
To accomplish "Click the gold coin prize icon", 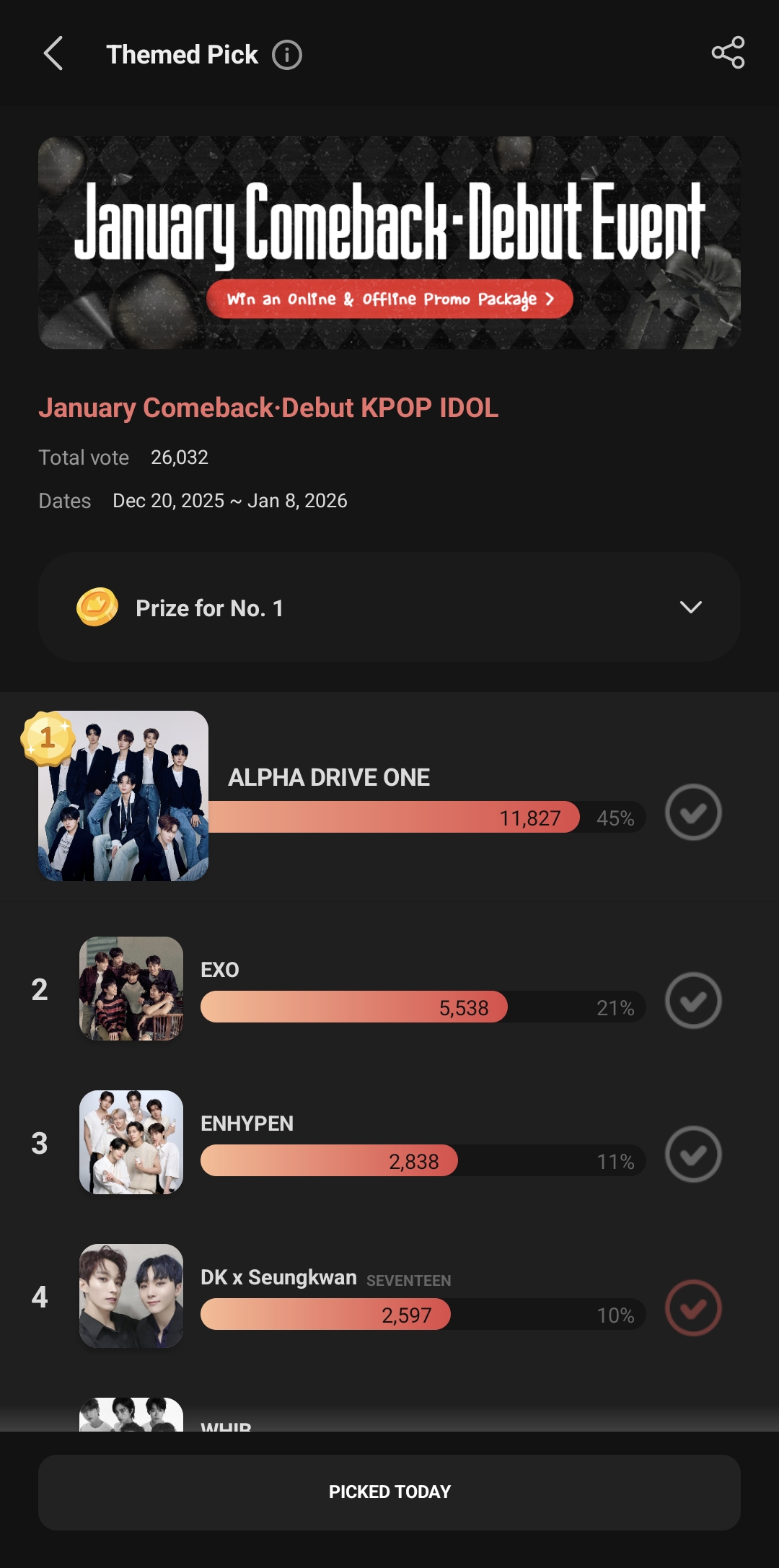I will [x=97, y=607].
